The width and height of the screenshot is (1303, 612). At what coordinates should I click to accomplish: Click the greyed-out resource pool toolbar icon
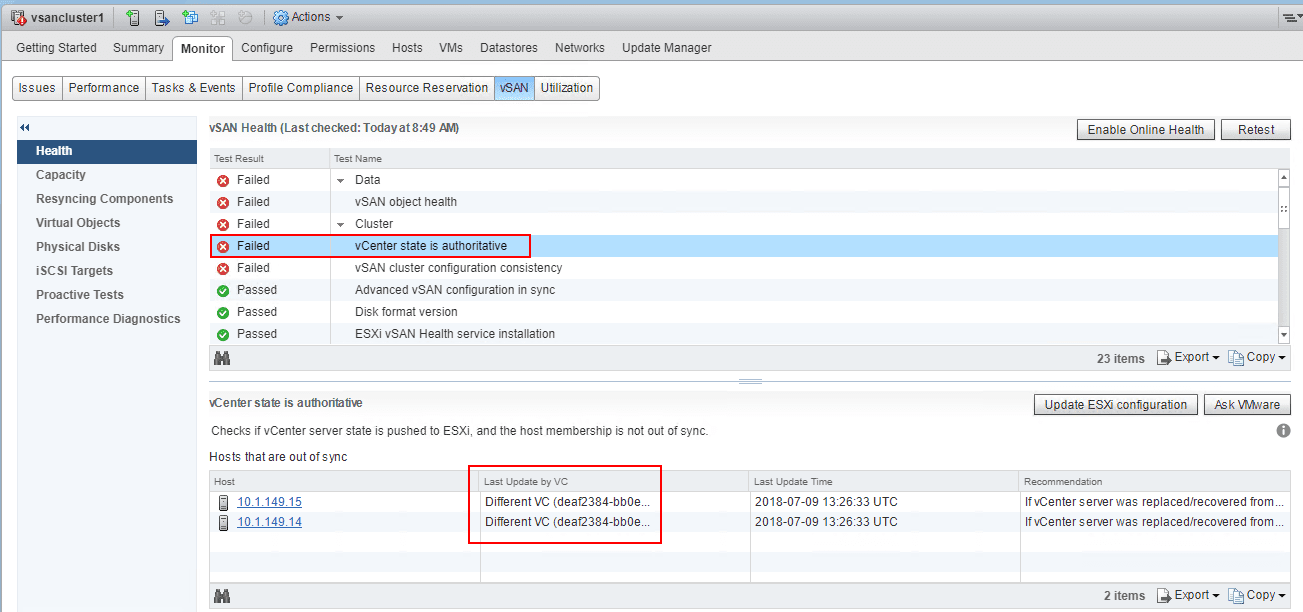(246, 17)
